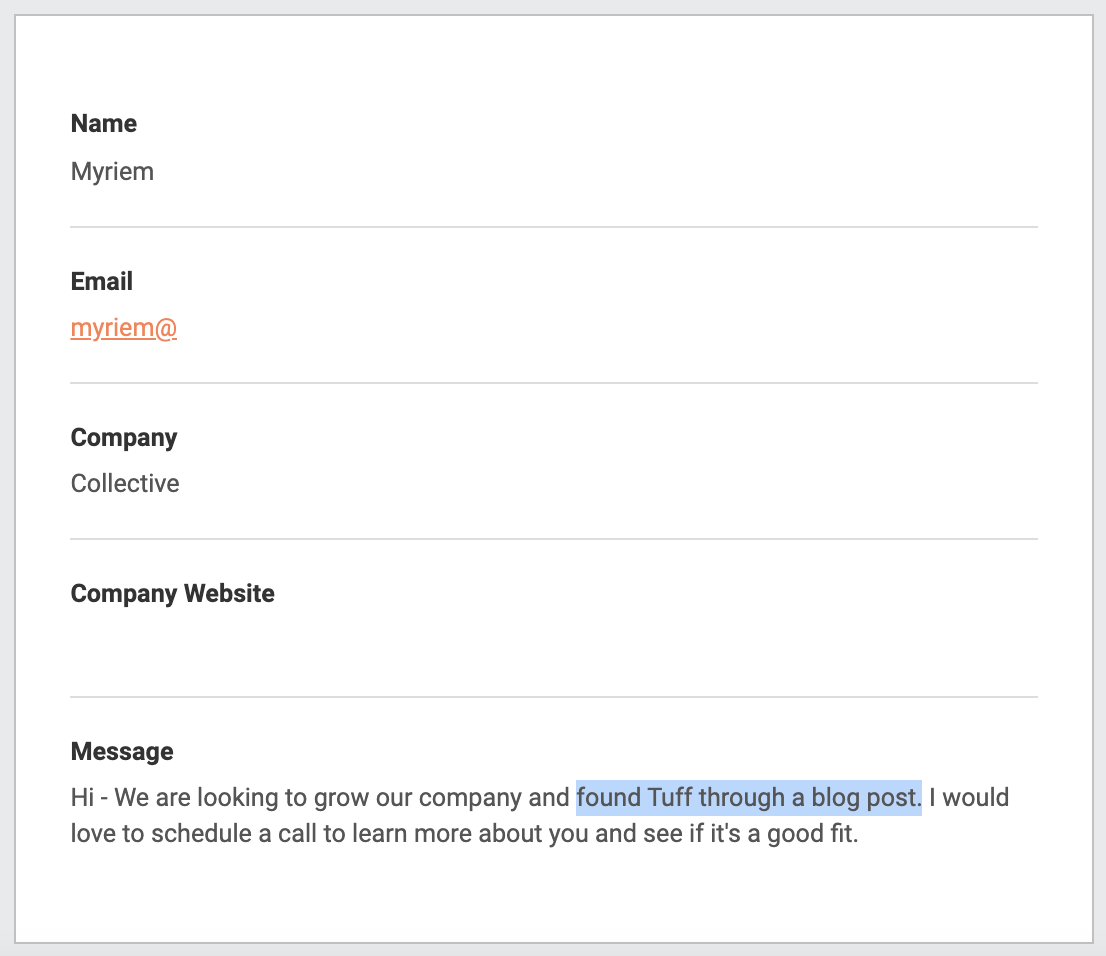The width and height of the screenshot is (1106, 956).
Task: Click the Message field label
Action: (122, 752)
